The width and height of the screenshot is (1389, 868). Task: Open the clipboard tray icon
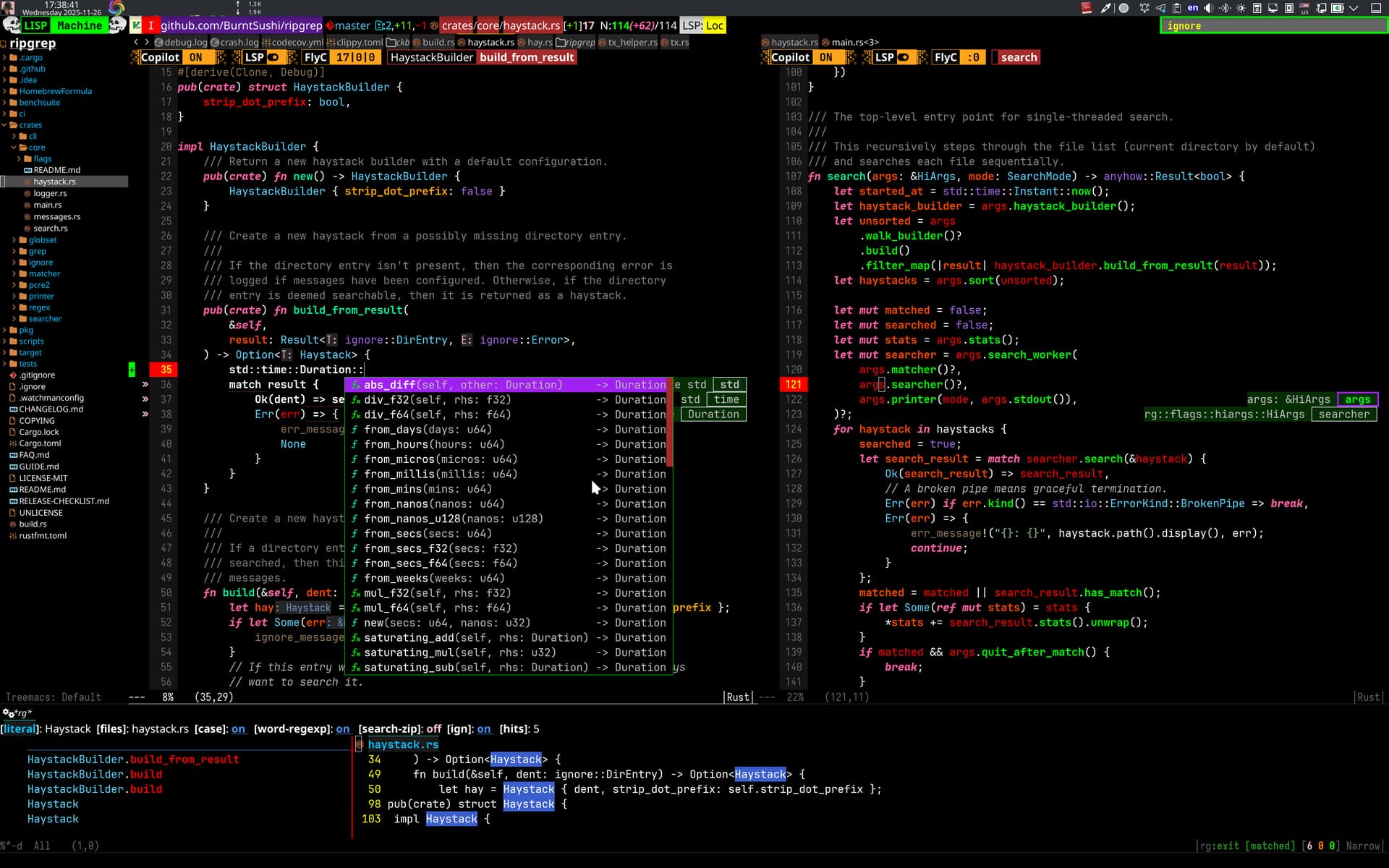1176,8
